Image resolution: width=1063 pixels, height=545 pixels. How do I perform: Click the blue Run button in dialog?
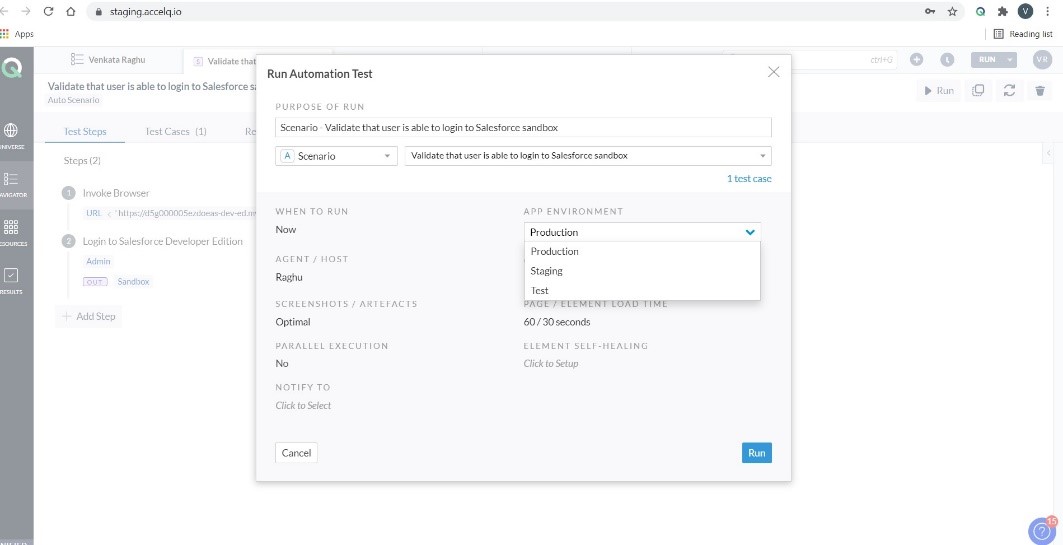[757, 453]
